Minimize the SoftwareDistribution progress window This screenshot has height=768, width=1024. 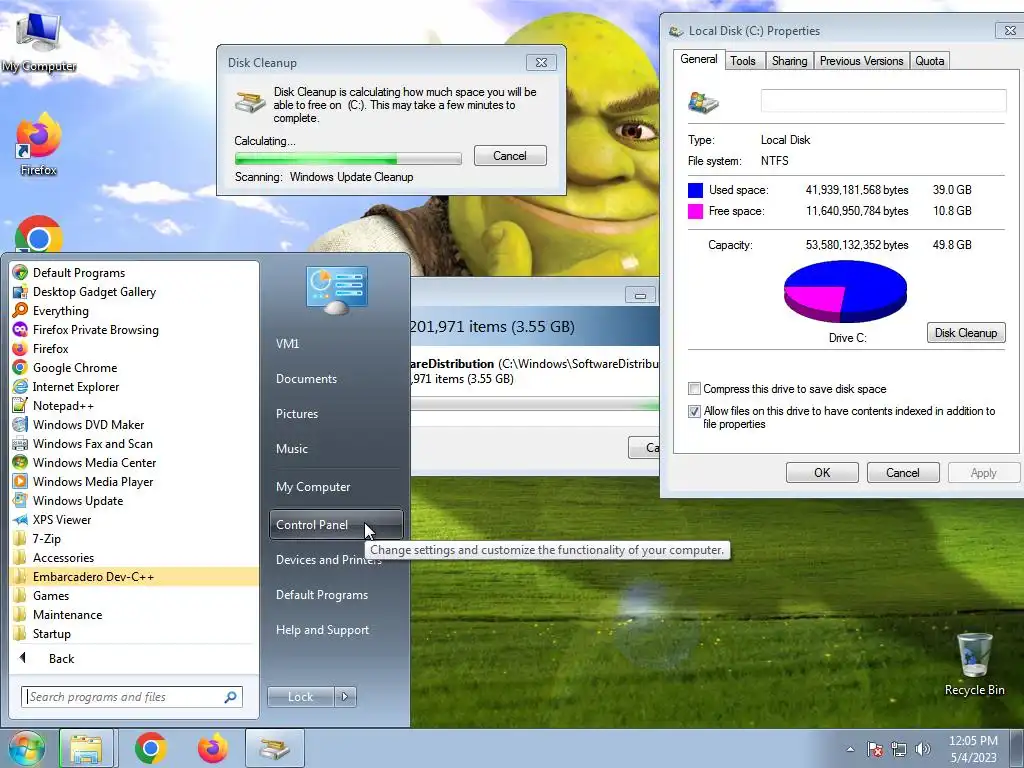(640, 295)
